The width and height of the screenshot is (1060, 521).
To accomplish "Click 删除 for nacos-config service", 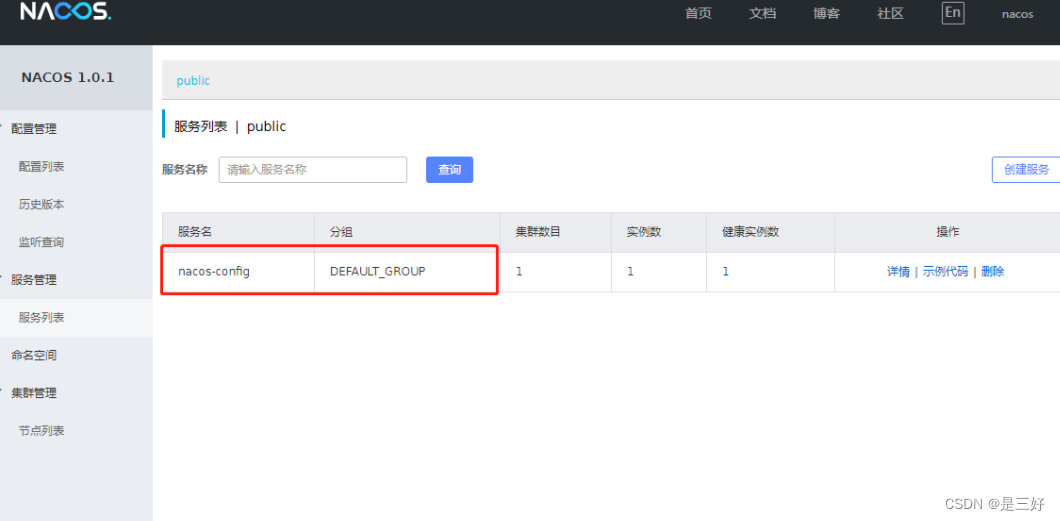I will pyautogui.click(x=992, y=272).
